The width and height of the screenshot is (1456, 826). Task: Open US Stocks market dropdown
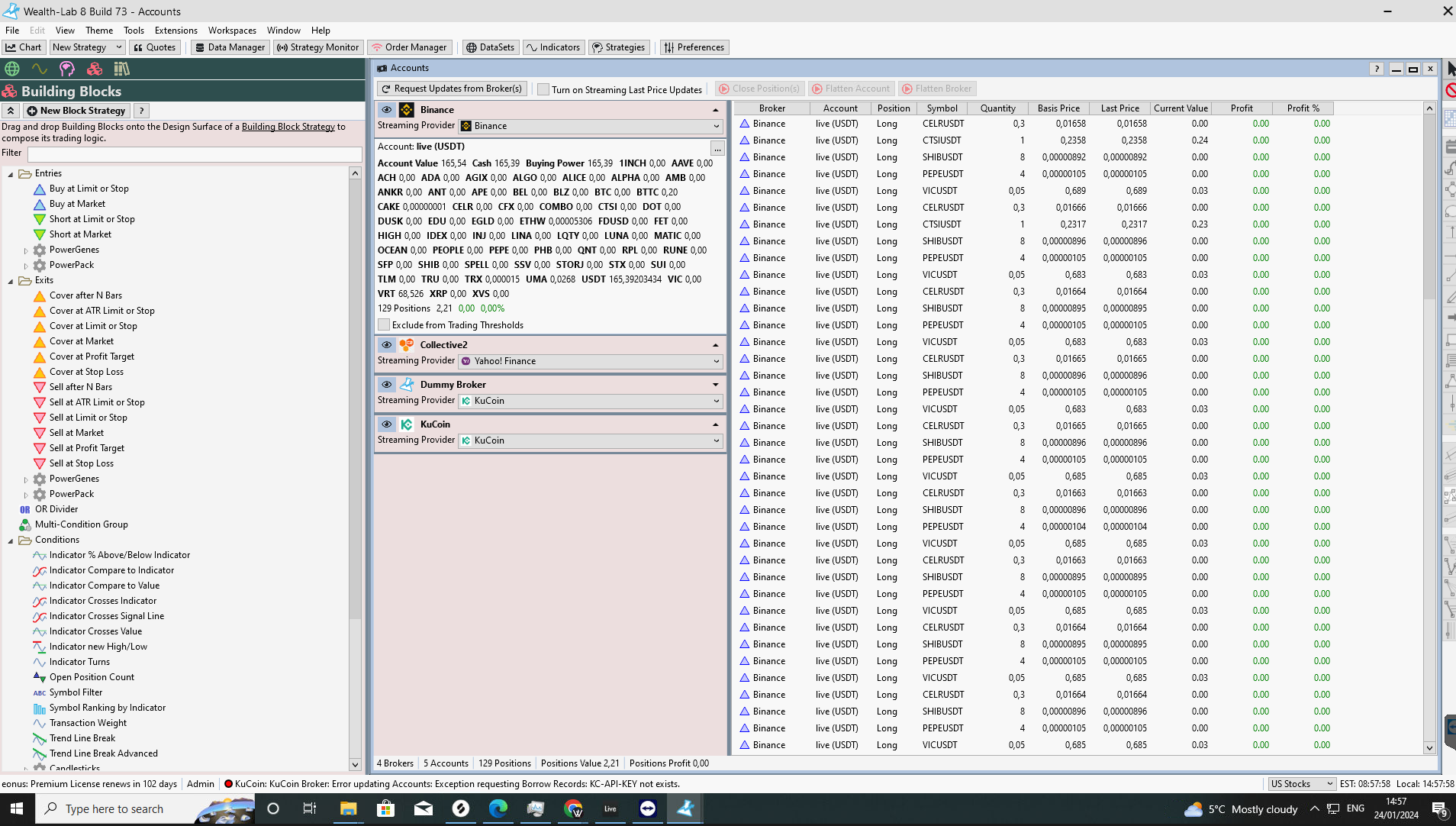tap(1302, 784)
